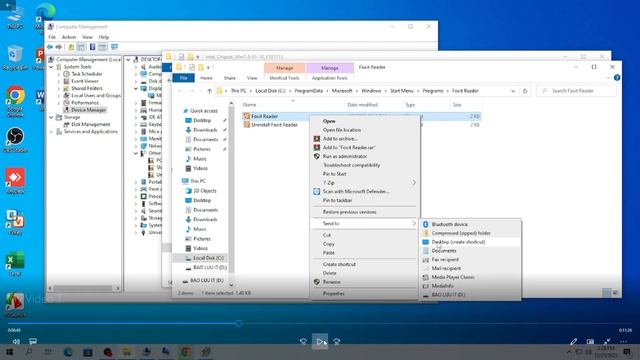Viewport: 640px width, 360px height.
Task: Select Desktop (create shortcut) in Send to
Action: coord(458,242)
